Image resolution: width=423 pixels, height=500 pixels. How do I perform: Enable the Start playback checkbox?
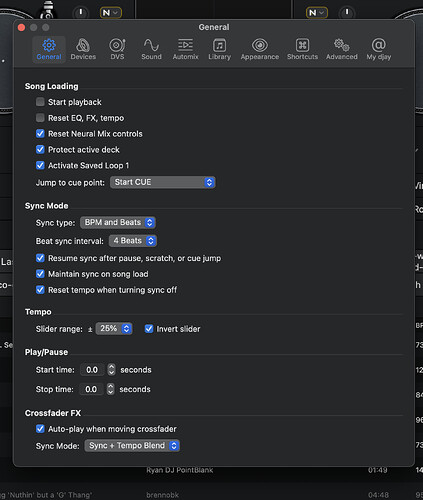pyautogui.click(x=40, y=102)
